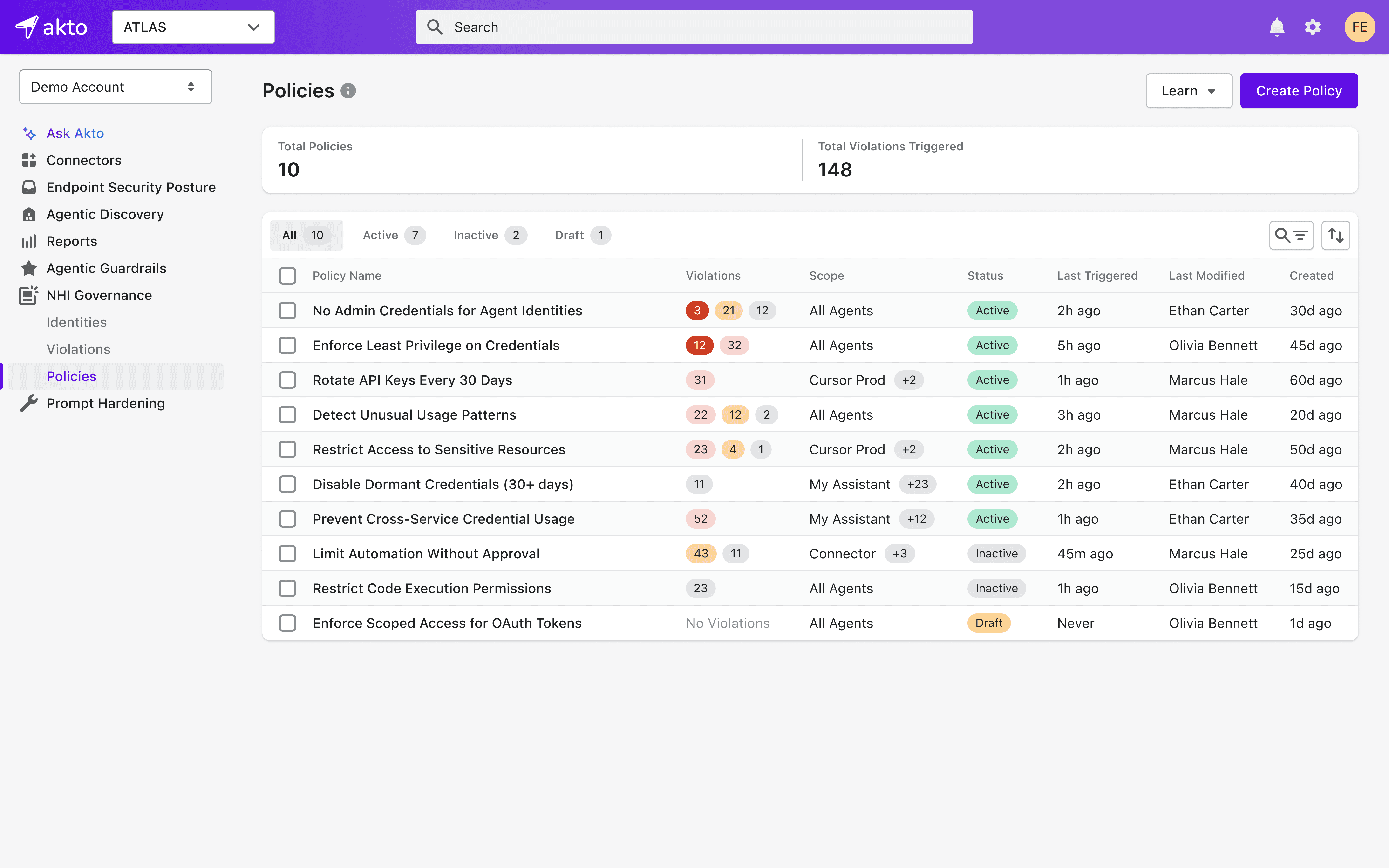Check the Enforce Least Privilege policy row
The image size is (1389, 868).
[287, 345]
